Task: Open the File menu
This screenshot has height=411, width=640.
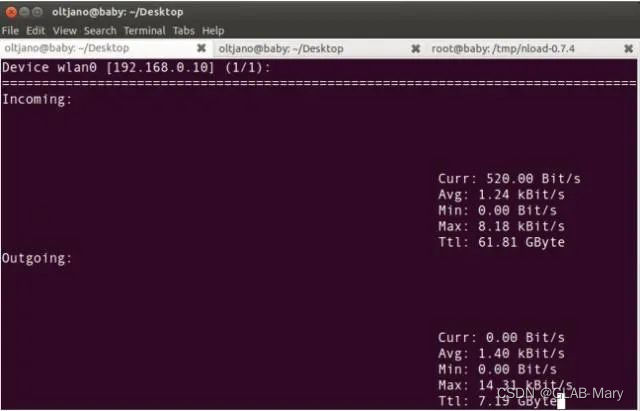Action: pyautogui.click(x=10, y=31)
